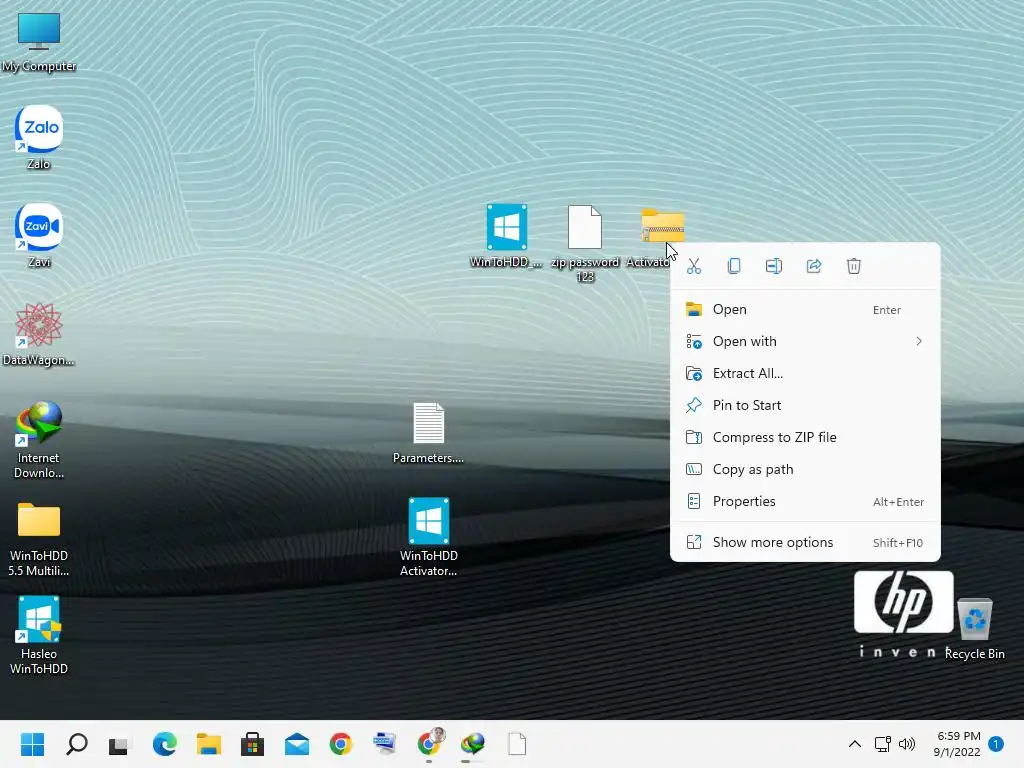Click the Copy icon in context menu
The width and height of the screenshot is (1024, 768).
(x=733, y=266)
